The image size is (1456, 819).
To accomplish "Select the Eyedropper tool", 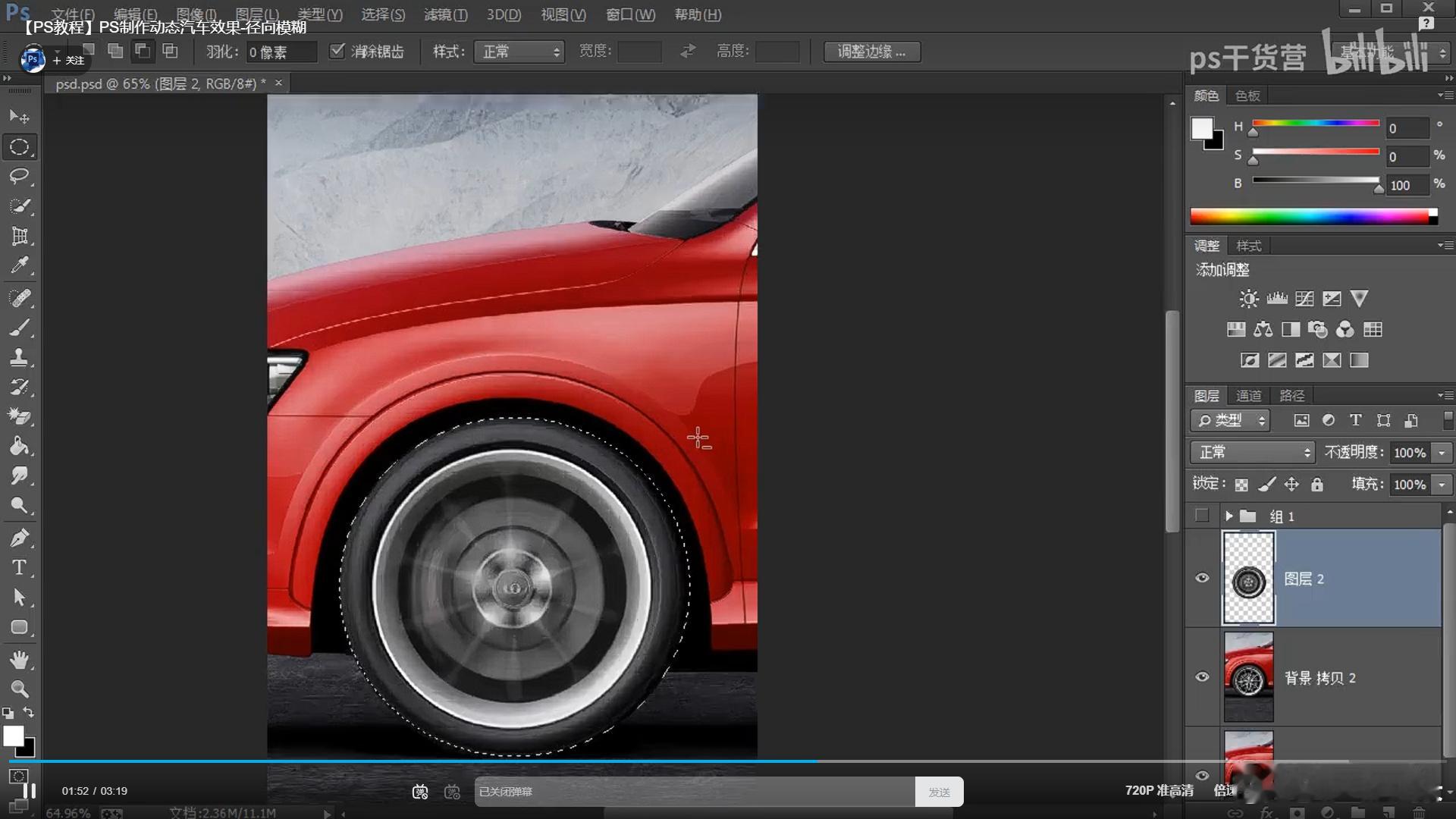I will 20,265.
